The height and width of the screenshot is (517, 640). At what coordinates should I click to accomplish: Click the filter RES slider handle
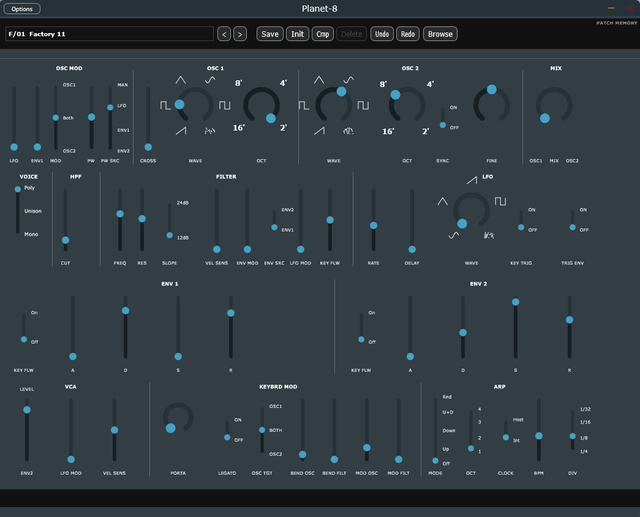coord(142,219)
